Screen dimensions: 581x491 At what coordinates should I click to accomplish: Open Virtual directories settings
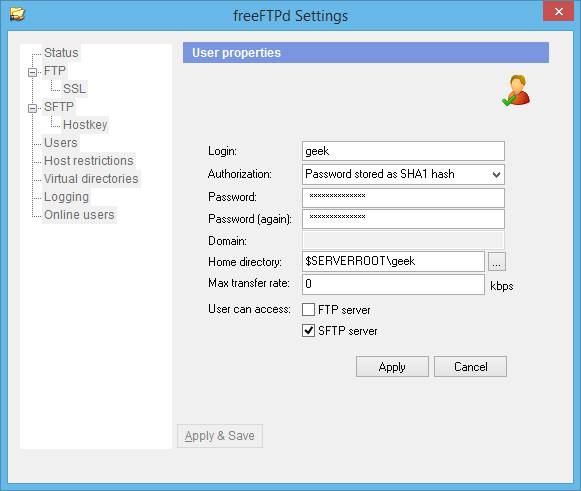(91, 179)
